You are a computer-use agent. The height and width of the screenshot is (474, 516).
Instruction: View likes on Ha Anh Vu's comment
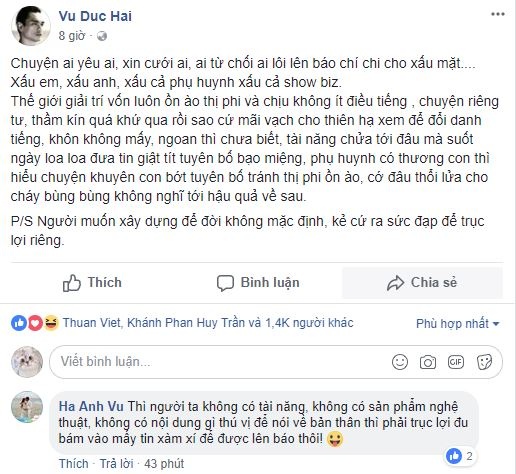pos(460,456)
